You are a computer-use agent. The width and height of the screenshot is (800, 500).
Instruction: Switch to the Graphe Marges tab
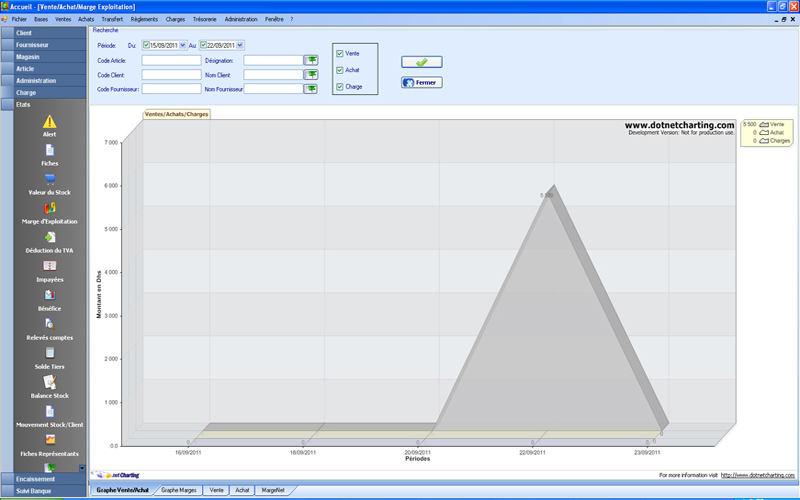[x=179, y=490]
